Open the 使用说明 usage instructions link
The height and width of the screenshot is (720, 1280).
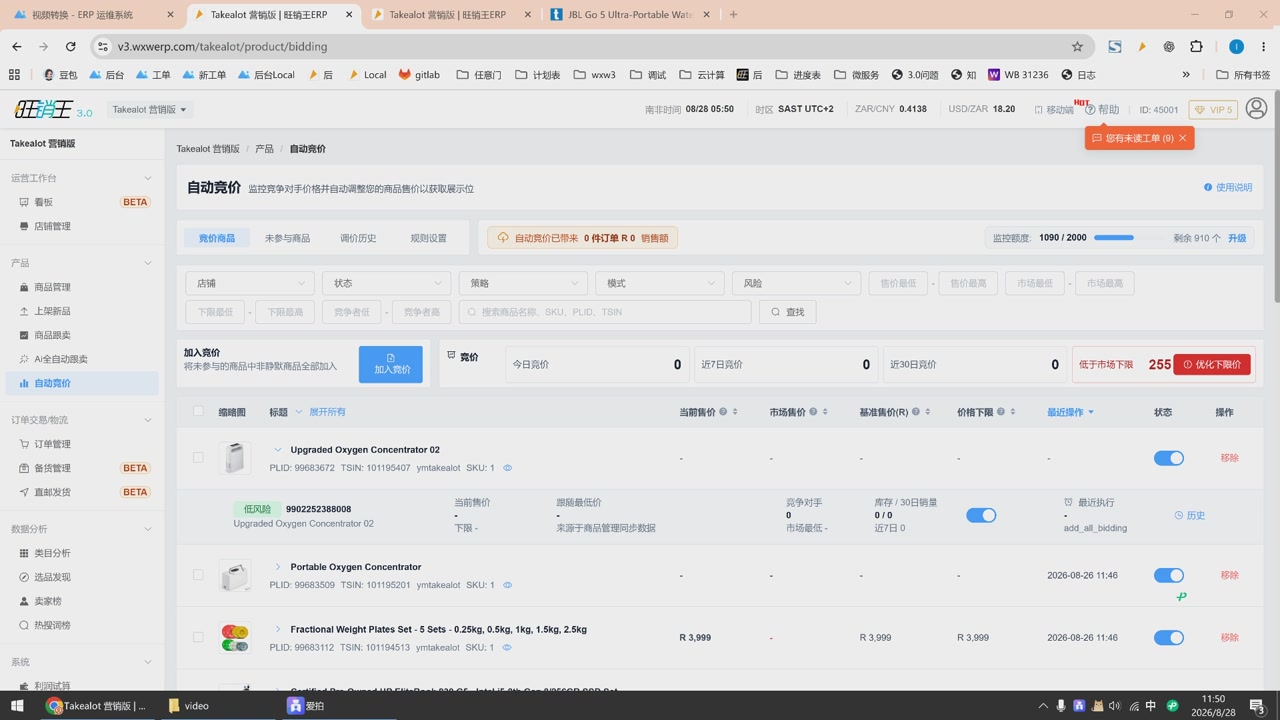(1228, 187)
